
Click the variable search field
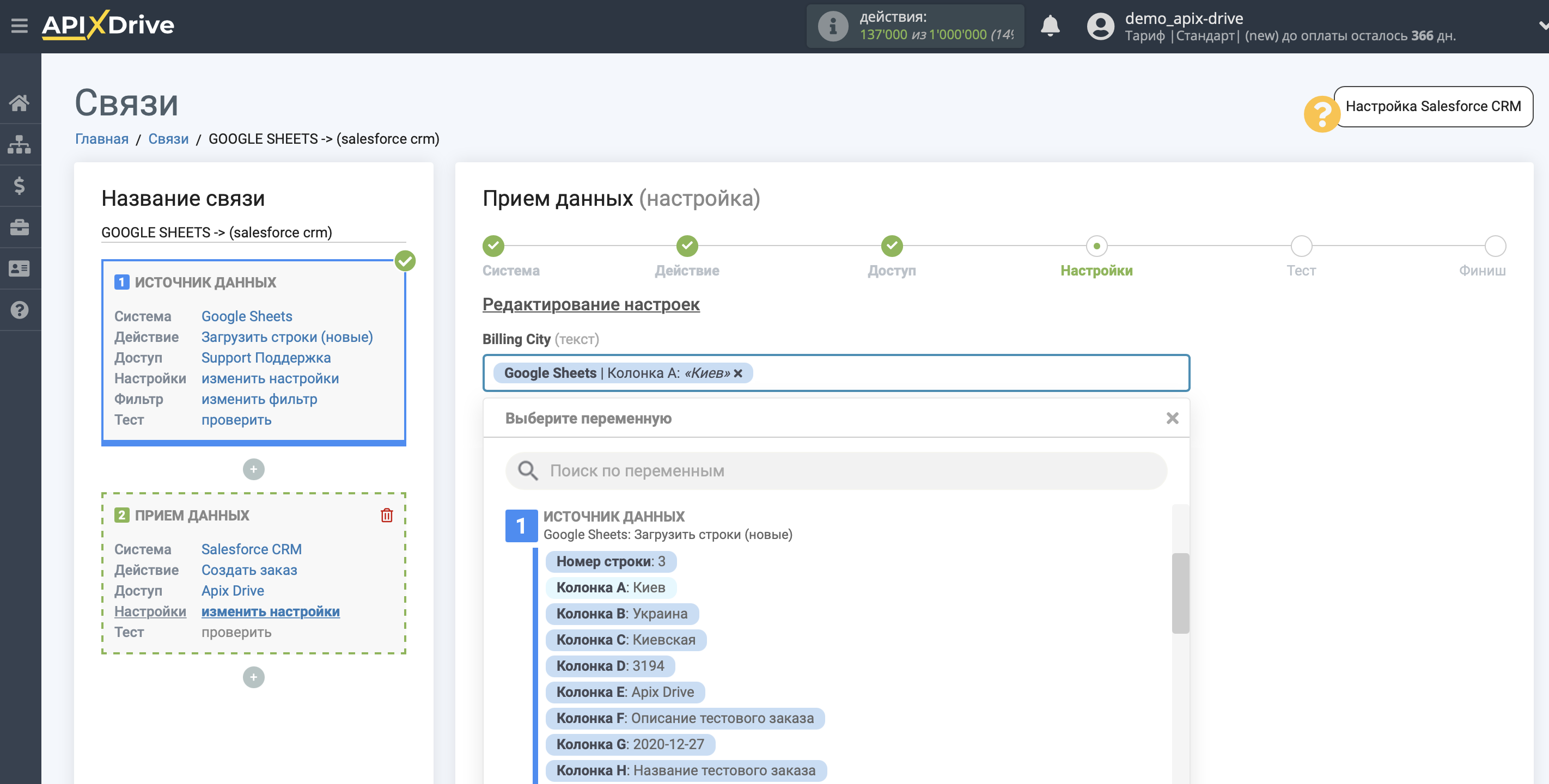836,471
